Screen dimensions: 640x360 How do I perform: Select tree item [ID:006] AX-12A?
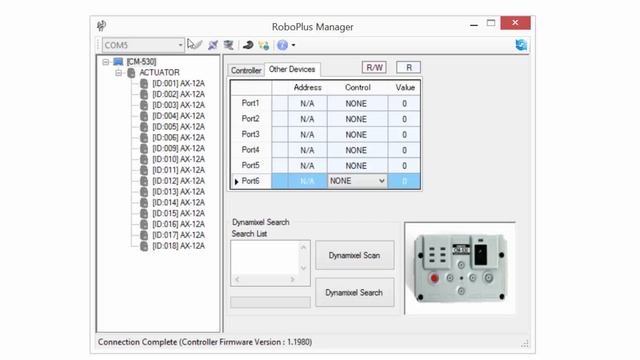click(x=178, y=138)
